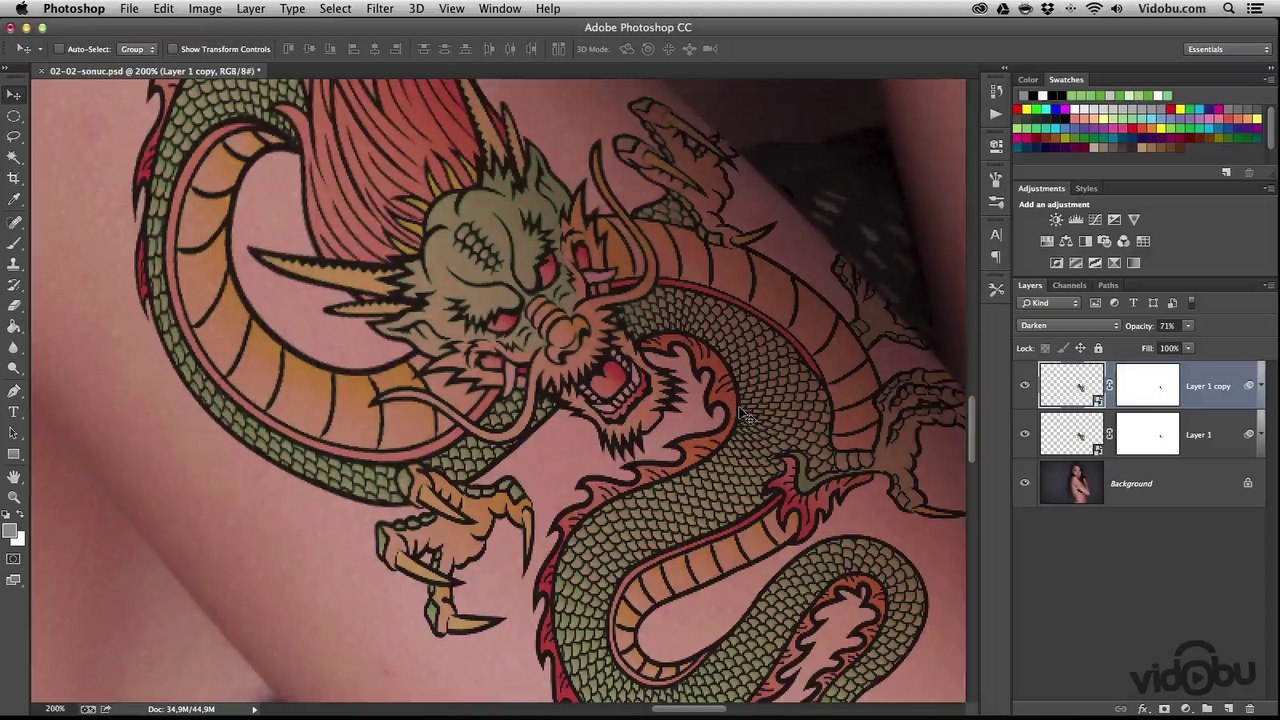Screen dimensions: 1280x720
Task: Open the Darken blend mode dropdown
Action: point(1069,326)
